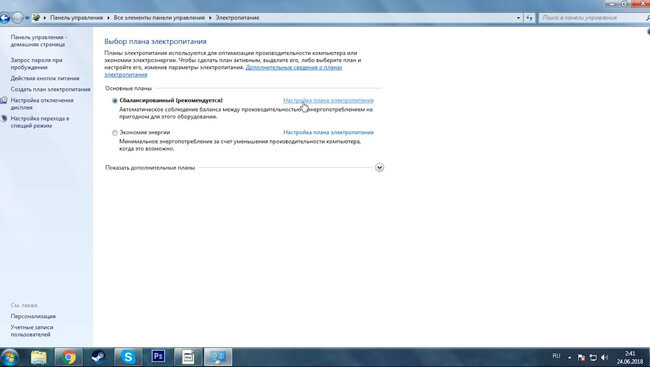650x367 pixels.
Task: Click volume speaker icon in tray
Action: pyautogui.click(x=605, y=357)
